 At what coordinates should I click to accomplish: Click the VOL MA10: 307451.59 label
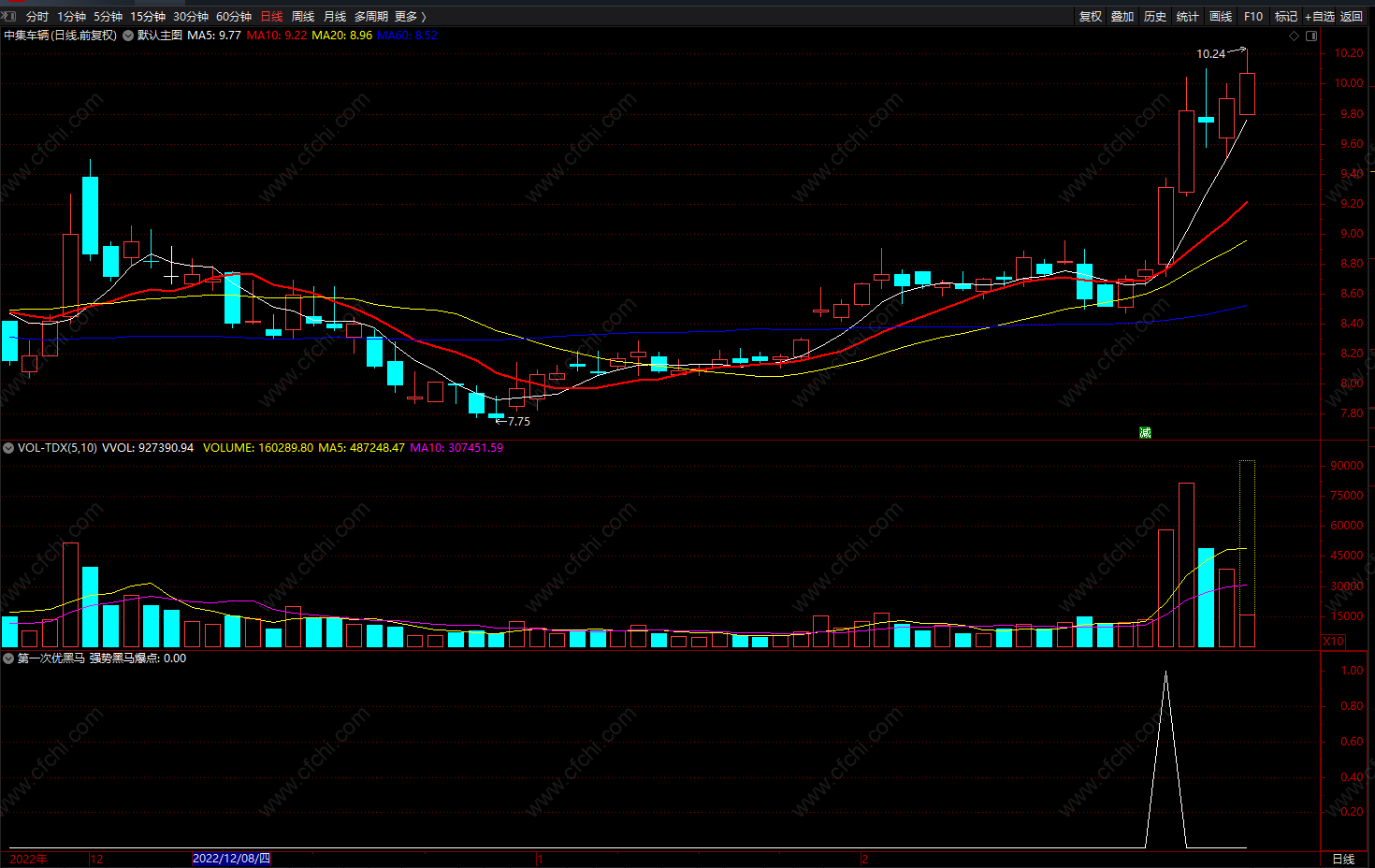tap(456, 448)
